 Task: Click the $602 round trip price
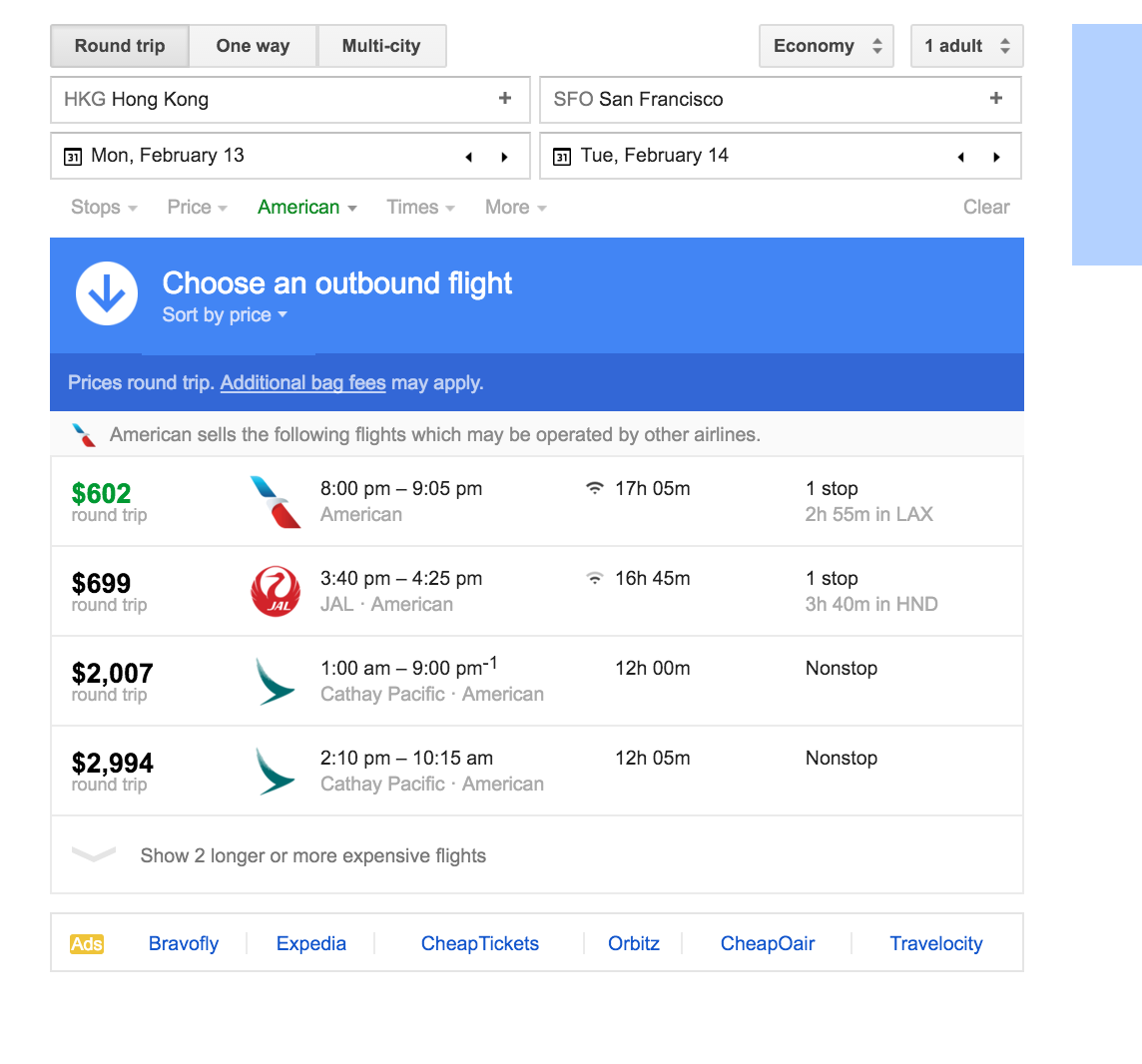101,494
